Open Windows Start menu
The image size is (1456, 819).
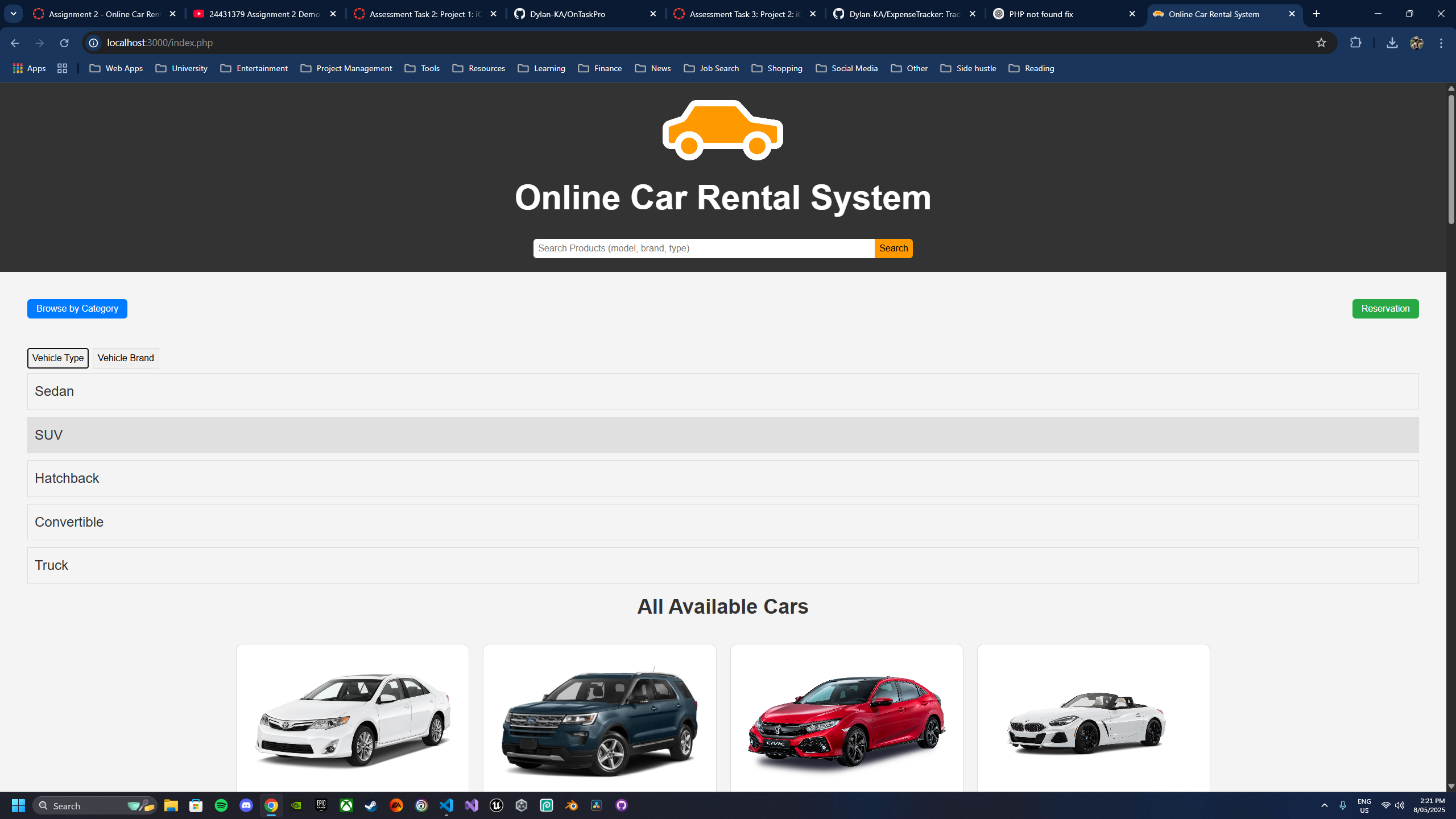click(x=18, y=805)
